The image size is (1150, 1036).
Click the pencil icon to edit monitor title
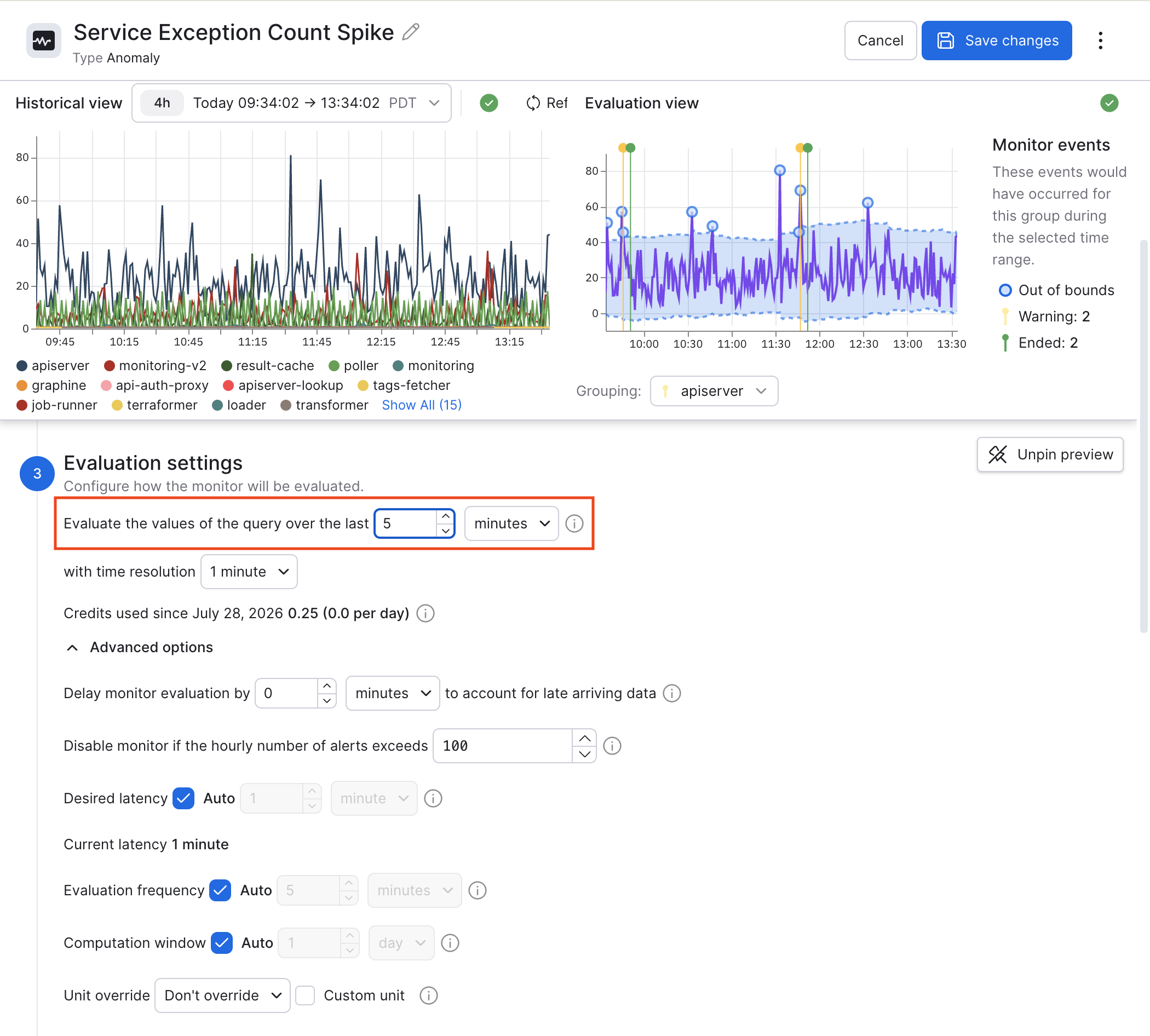[x=411, y=32]
